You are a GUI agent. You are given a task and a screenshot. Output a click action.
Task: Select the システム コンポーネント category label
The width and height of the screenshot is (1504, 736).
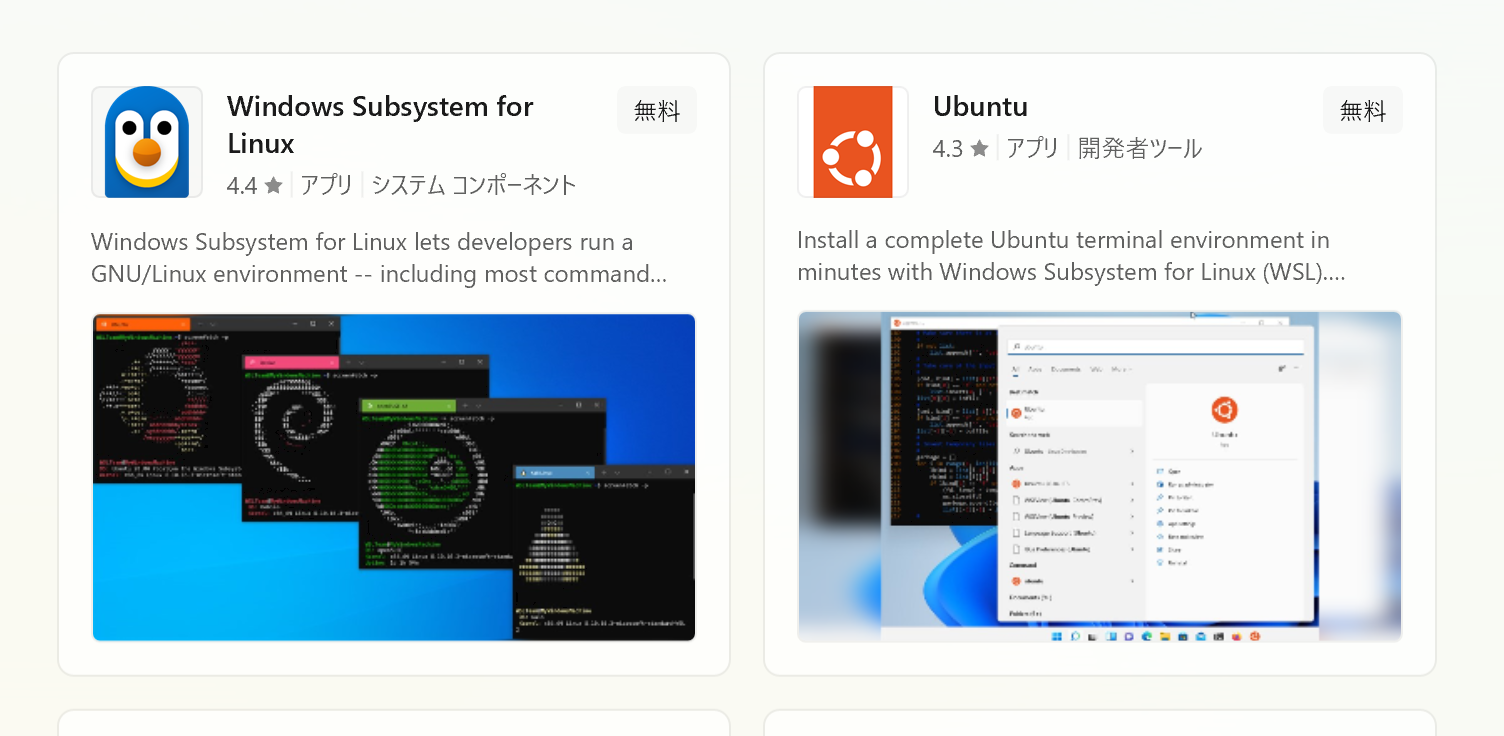tap(474, 185)
